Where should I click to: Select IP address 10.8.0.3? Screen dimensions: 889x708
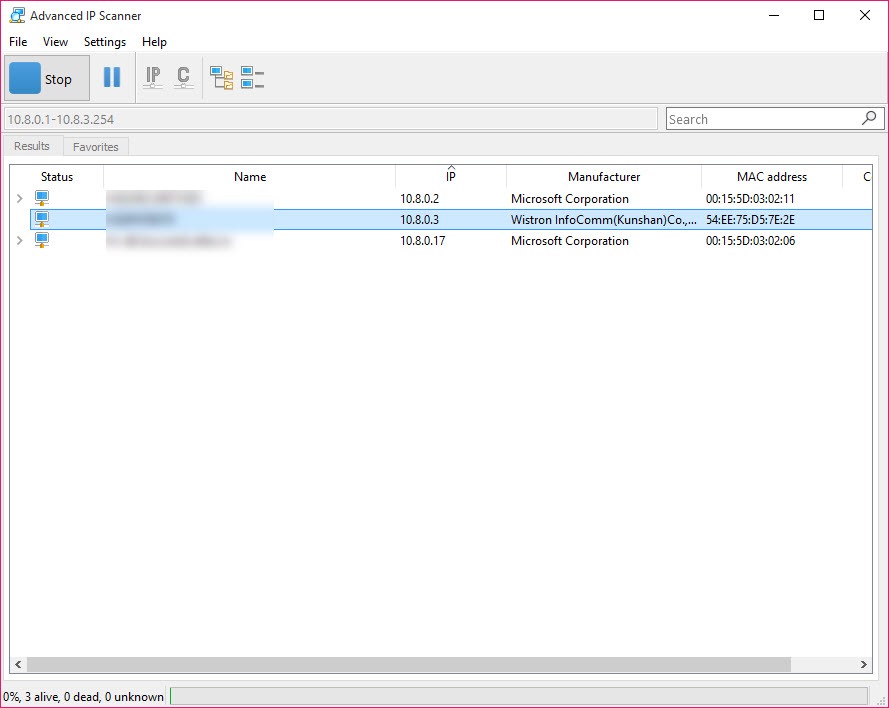[x=420, y=219]
